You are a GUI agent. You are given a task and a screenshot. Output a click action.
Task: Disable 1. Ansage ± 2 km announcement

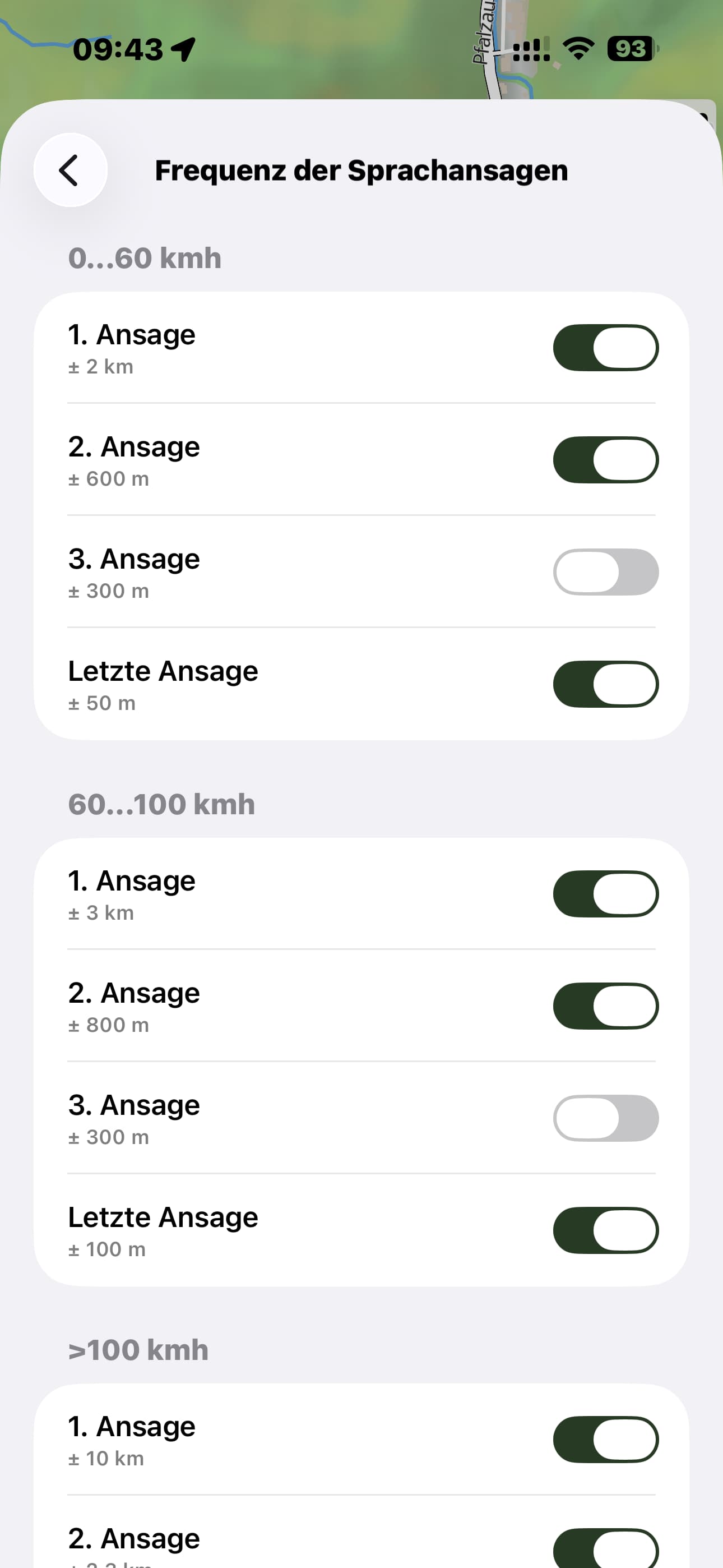click(x=605, y=348)
